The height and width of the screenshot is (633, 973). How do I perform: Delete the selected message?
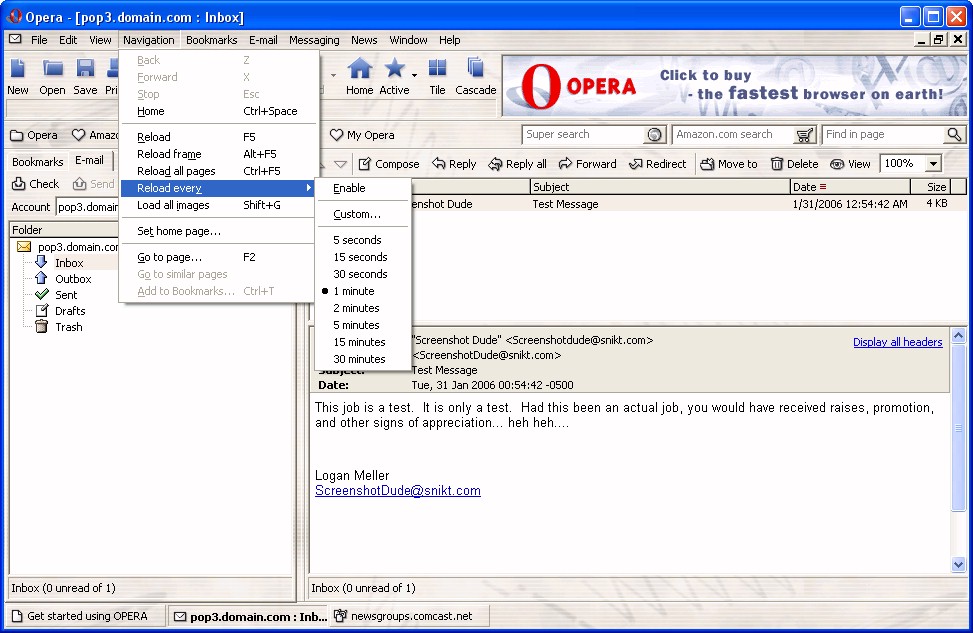click(794, 164)
